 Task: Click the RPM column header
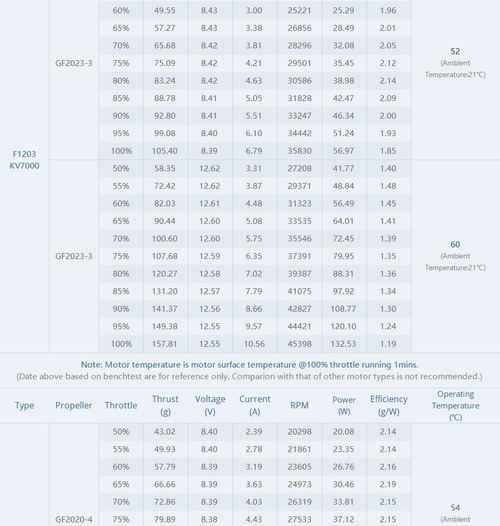(x=299, y=405)
